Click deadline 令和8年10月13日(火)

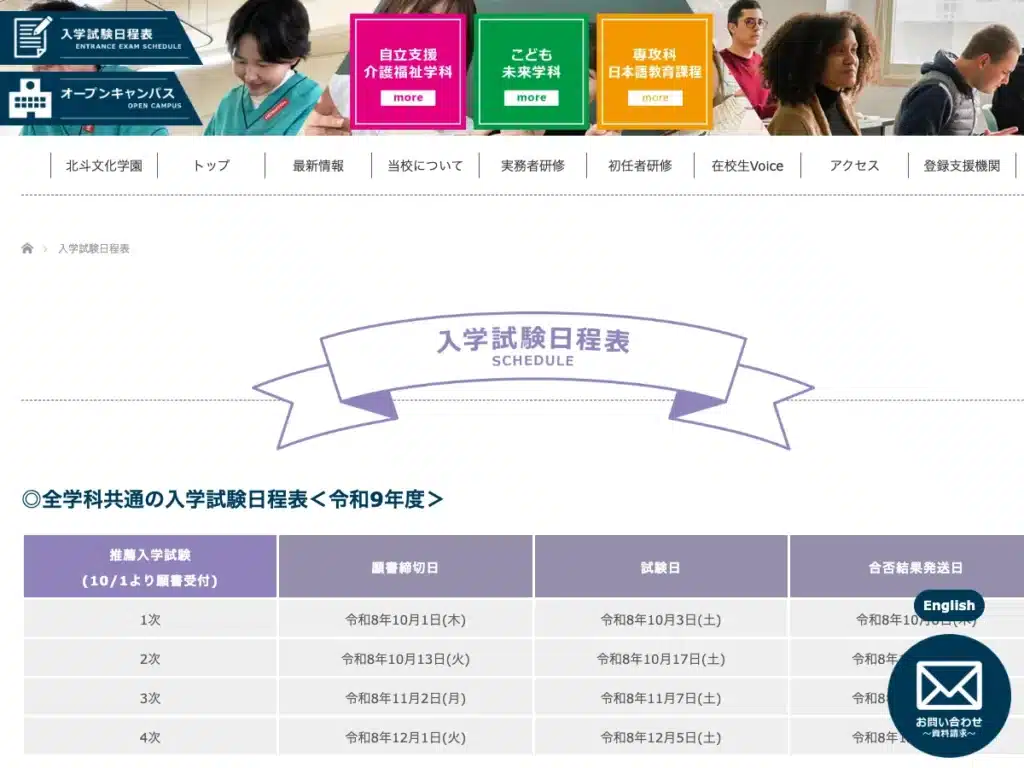tap(406, 659)
